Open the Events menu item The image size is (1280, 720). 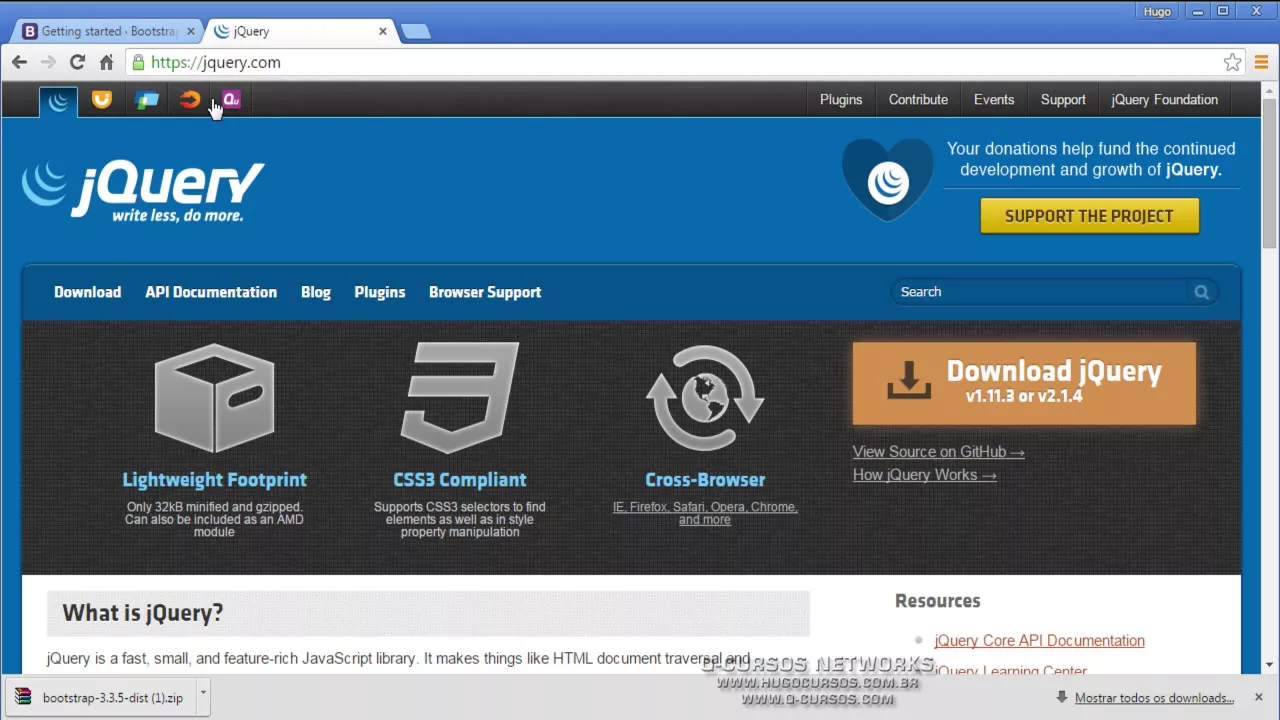[x=994, y=100]
